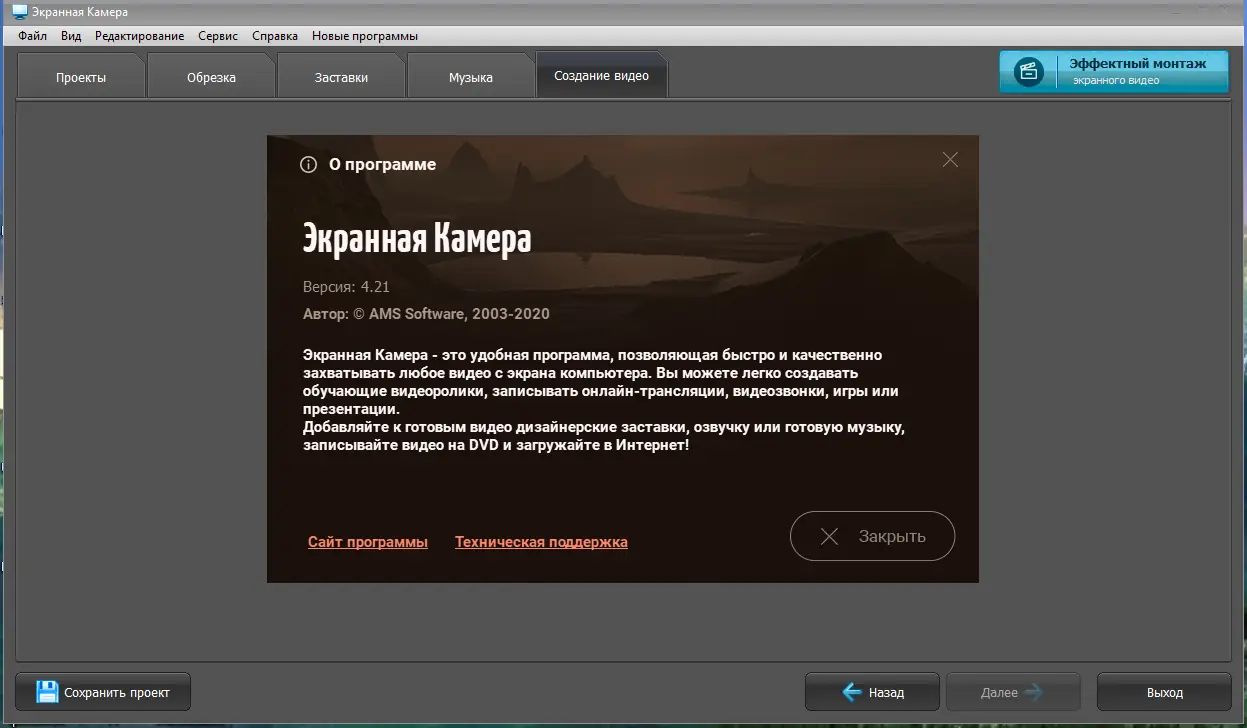Screen dimensions: 1247x728
Task: Open the Техническая поддержка link
Action: [541, 541]
